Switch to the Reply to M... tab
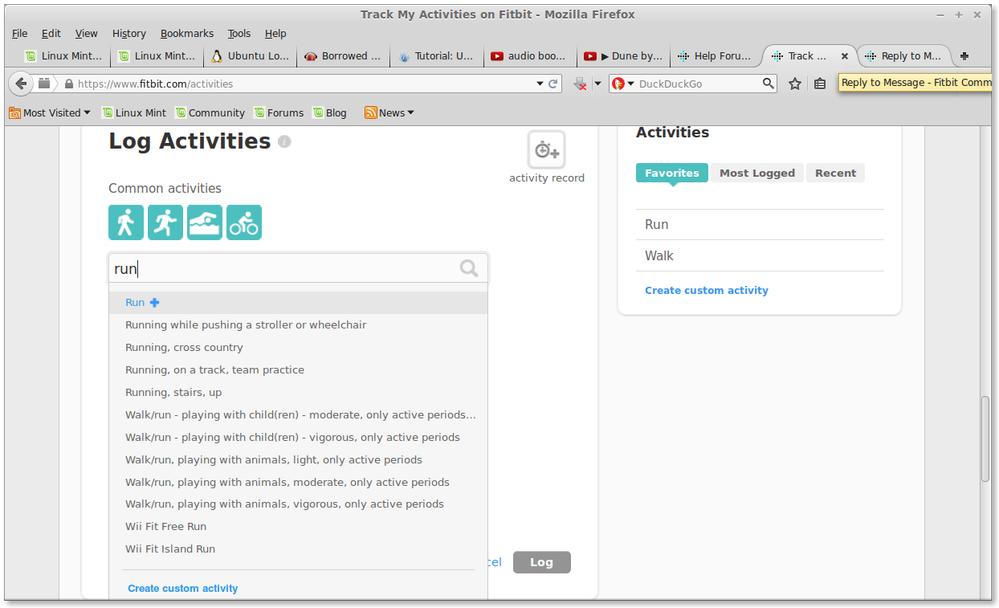 pyautogui.click(x=905, y=56)
